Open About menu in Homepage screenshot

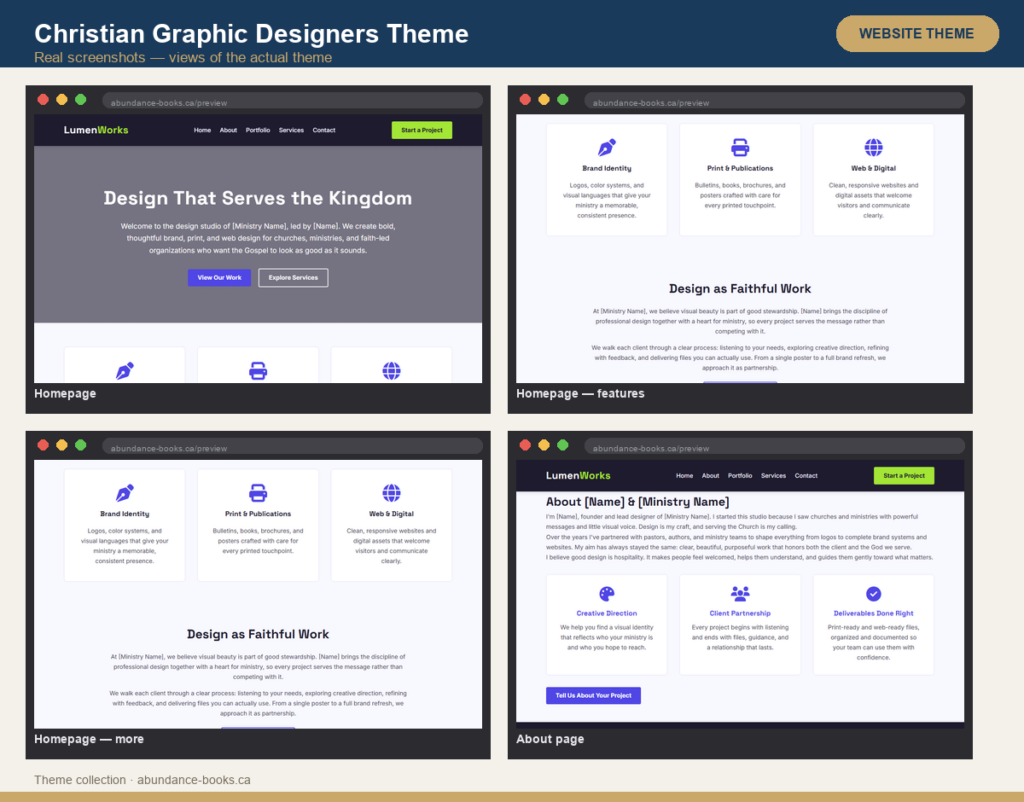[229, 130]
